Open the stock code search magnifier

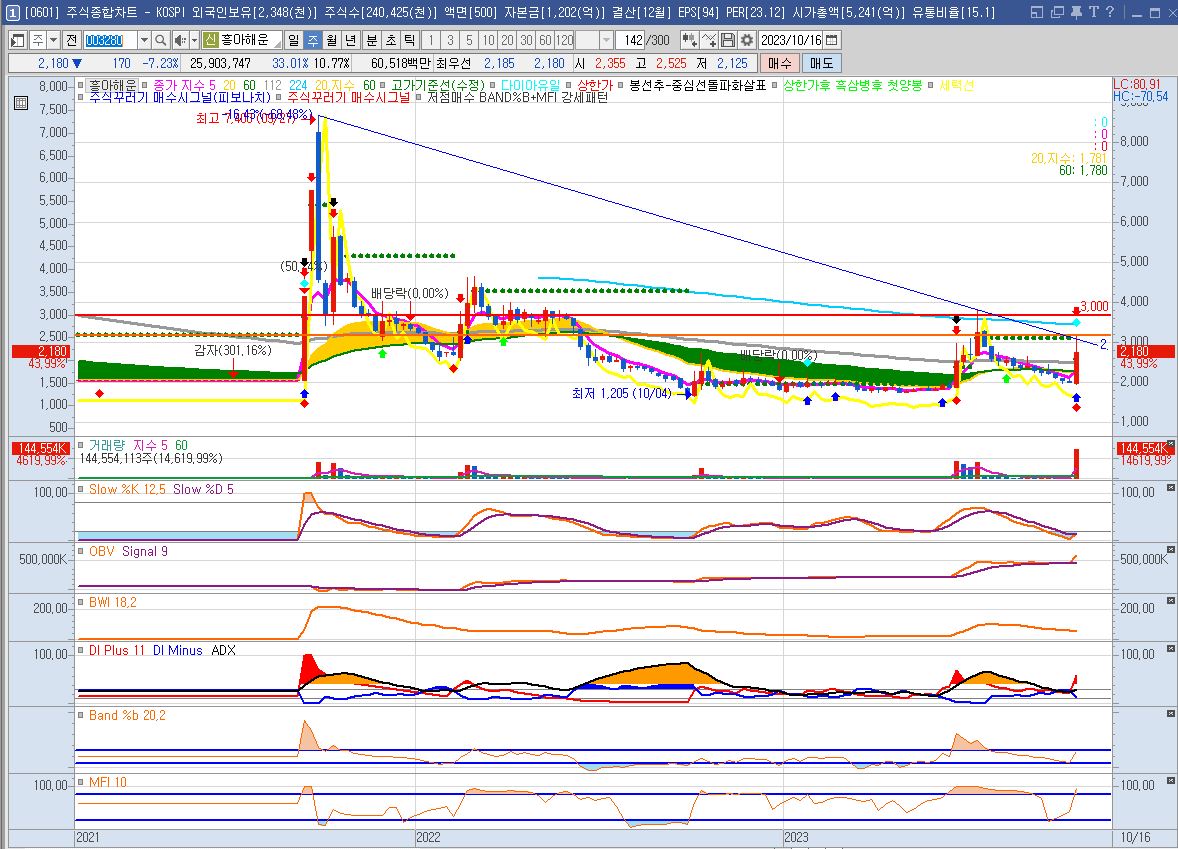click(x=160, y=40)
